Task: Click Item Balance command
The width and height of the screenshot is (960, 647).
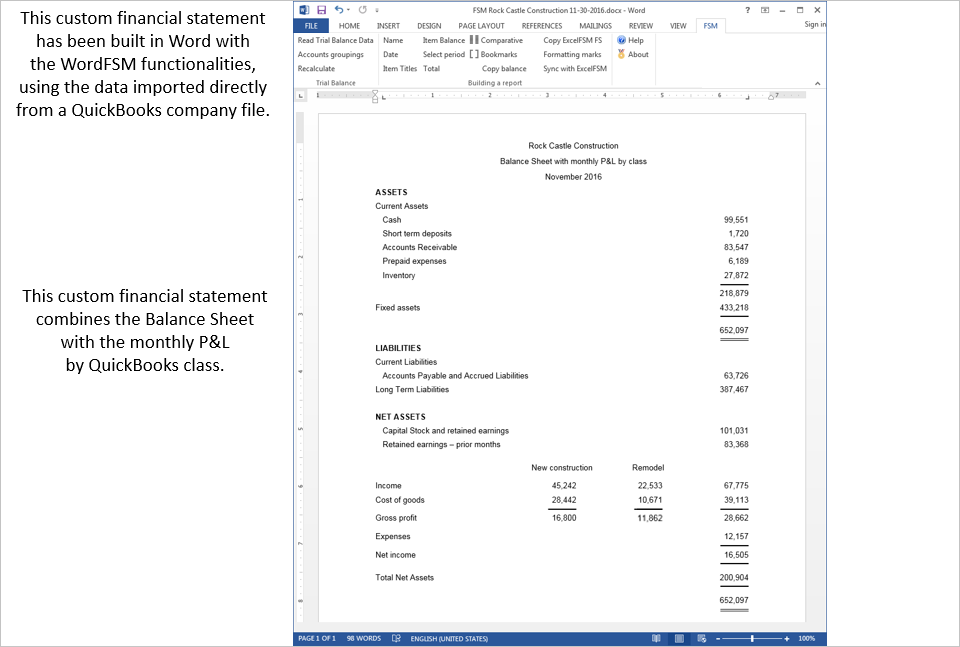Action: pos(444,40)
